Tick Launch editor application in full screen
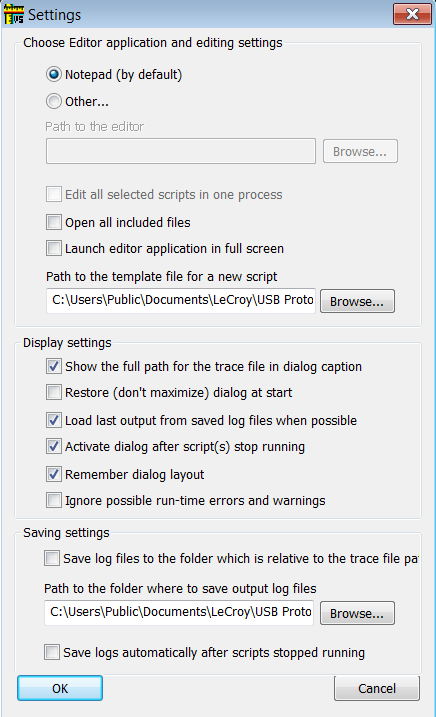The width and height of the screenshot is (436, 717). [54, 248]
